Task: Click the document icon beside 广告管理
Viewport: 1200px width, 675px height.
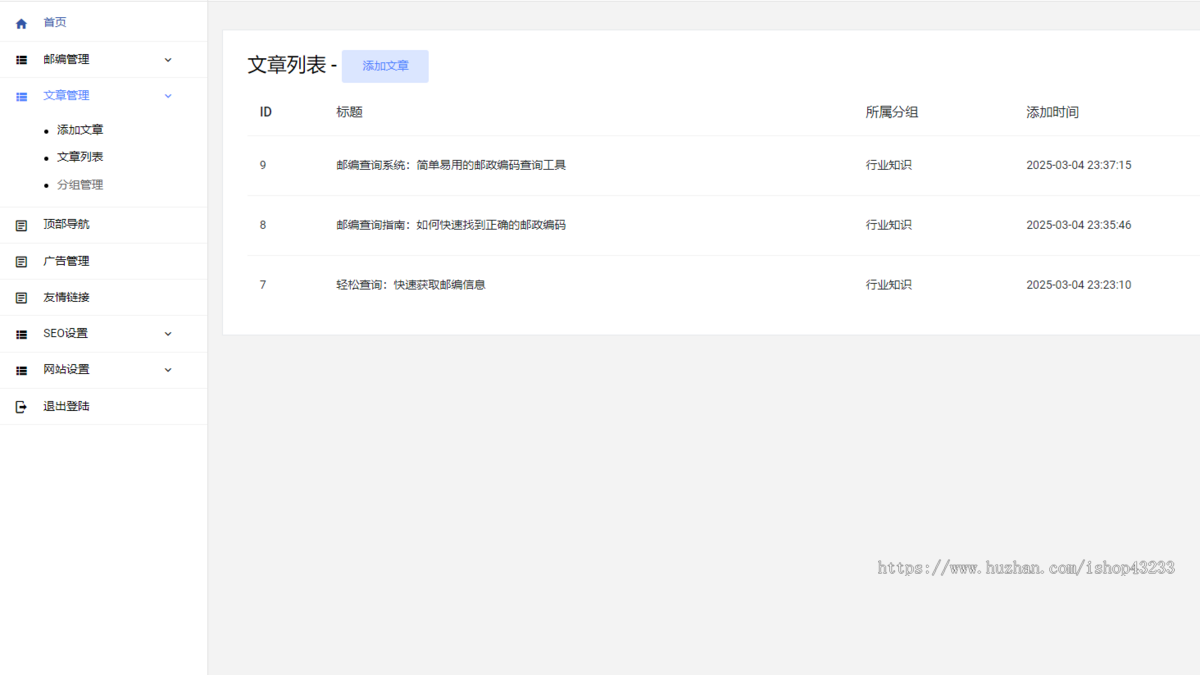Action: pyautogui.click(x=21, y=261)
